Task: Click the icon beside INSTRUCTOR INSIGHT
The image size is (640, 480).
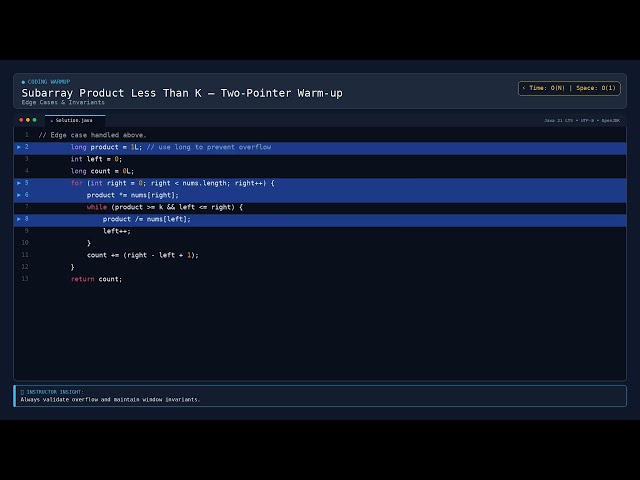Action: tap(22, 392)
